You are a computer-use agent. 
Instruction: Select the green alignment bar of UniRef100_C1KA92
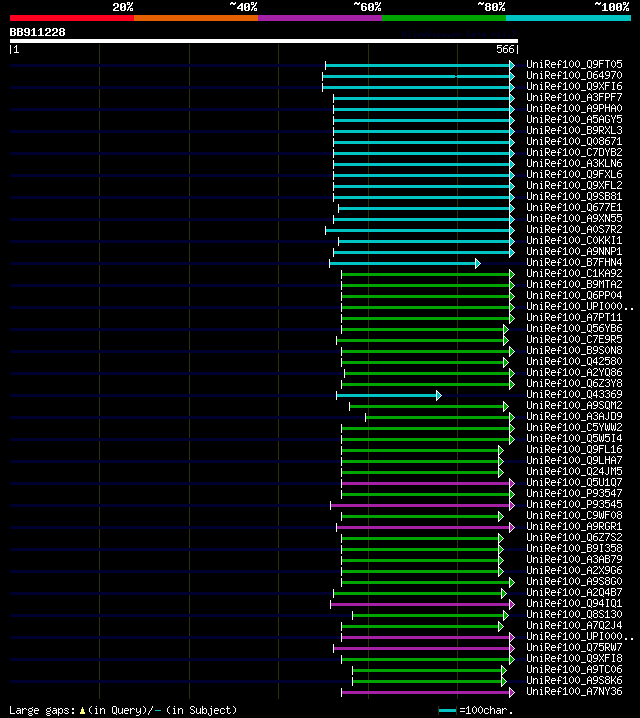(x=428, y=275)
